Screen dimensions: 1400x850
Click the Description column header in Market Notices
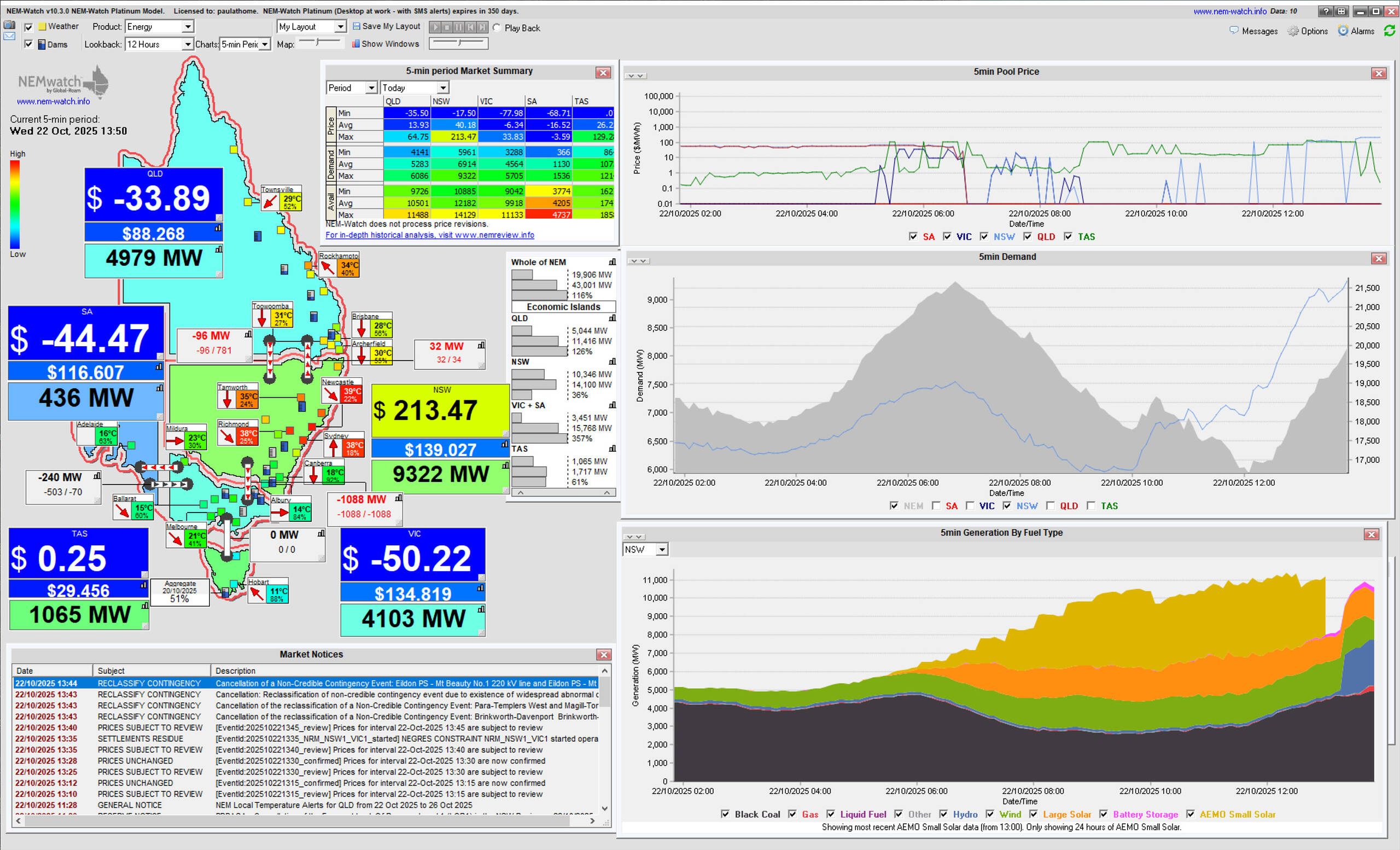pos(235,671)
